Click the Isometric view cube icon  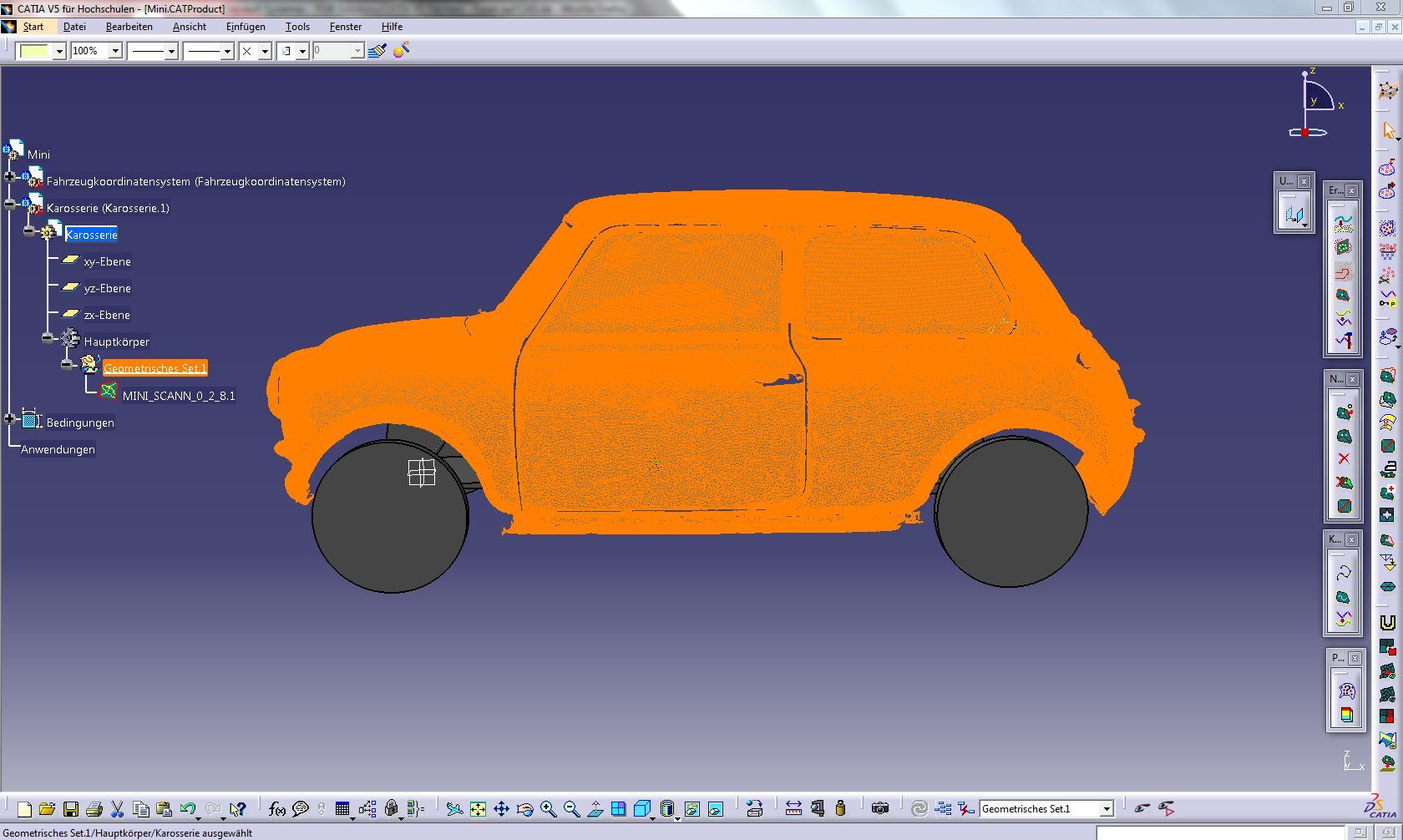pyautogui.click(x=641, y=808)
